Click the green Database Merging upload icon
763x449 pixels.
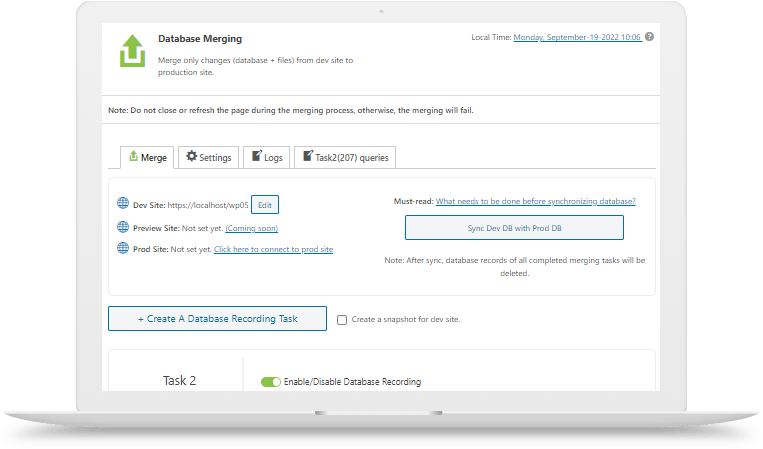click(x=132, y=51)
